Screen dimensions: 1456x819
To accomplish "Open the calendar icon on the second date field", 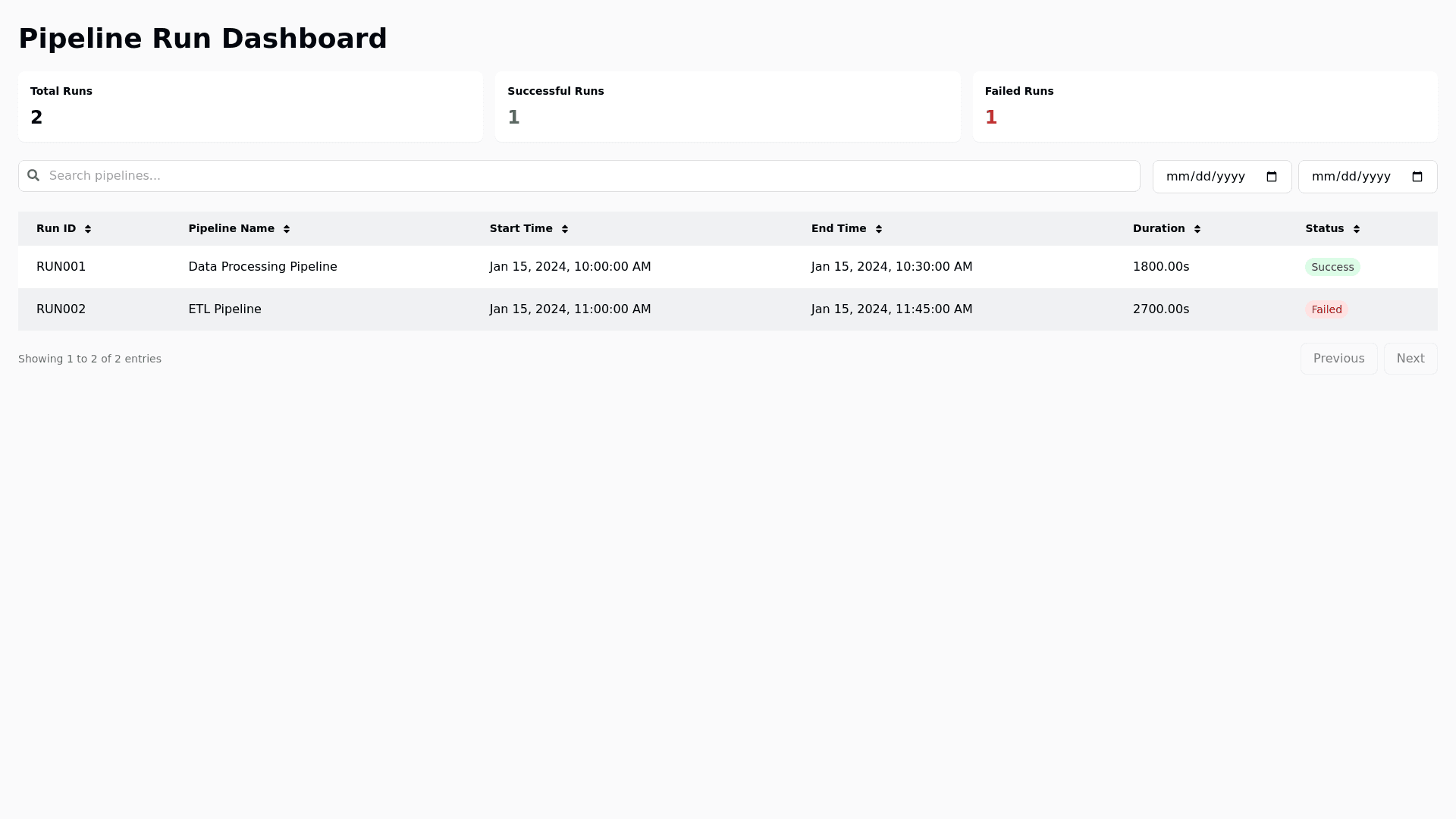I will coord(1418,176).
